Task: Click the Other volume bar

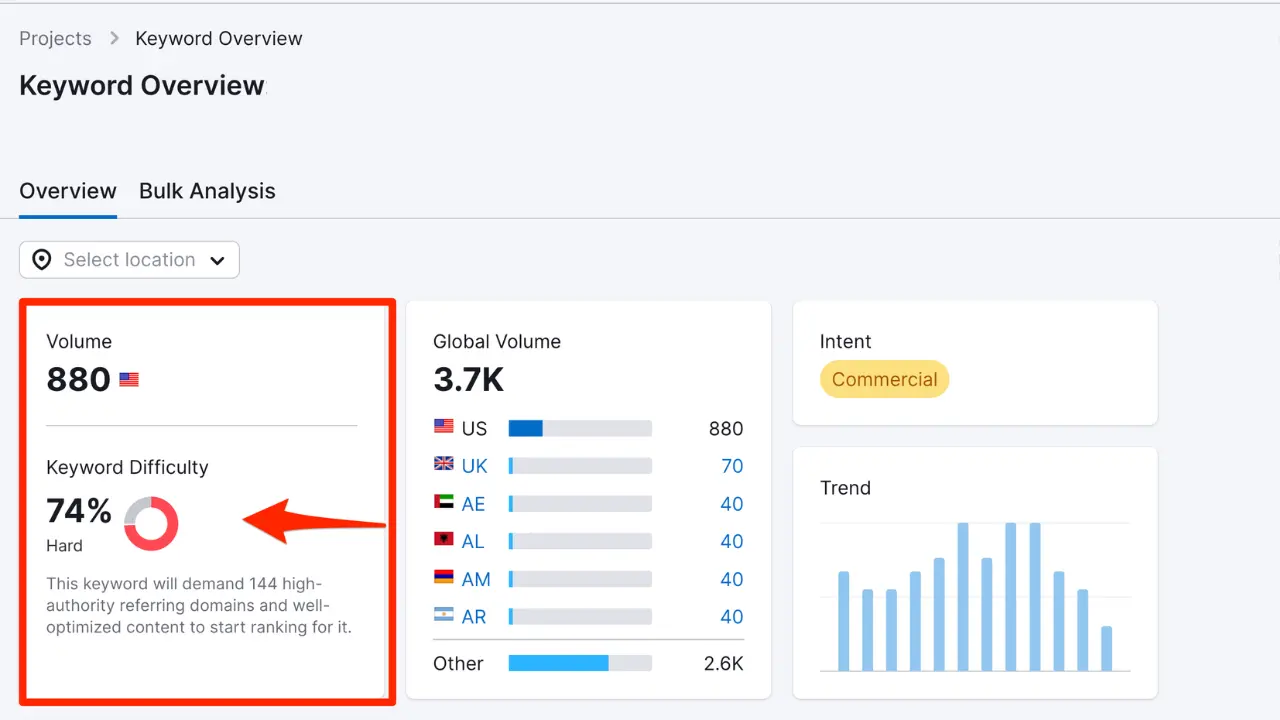Action: [579, 662]
